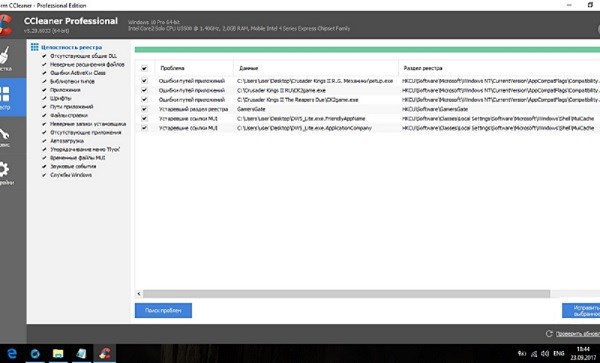Screen dimensions: 600x363
Task: Open the taskbar clock showing 23.09.2017
Action: 583,353
